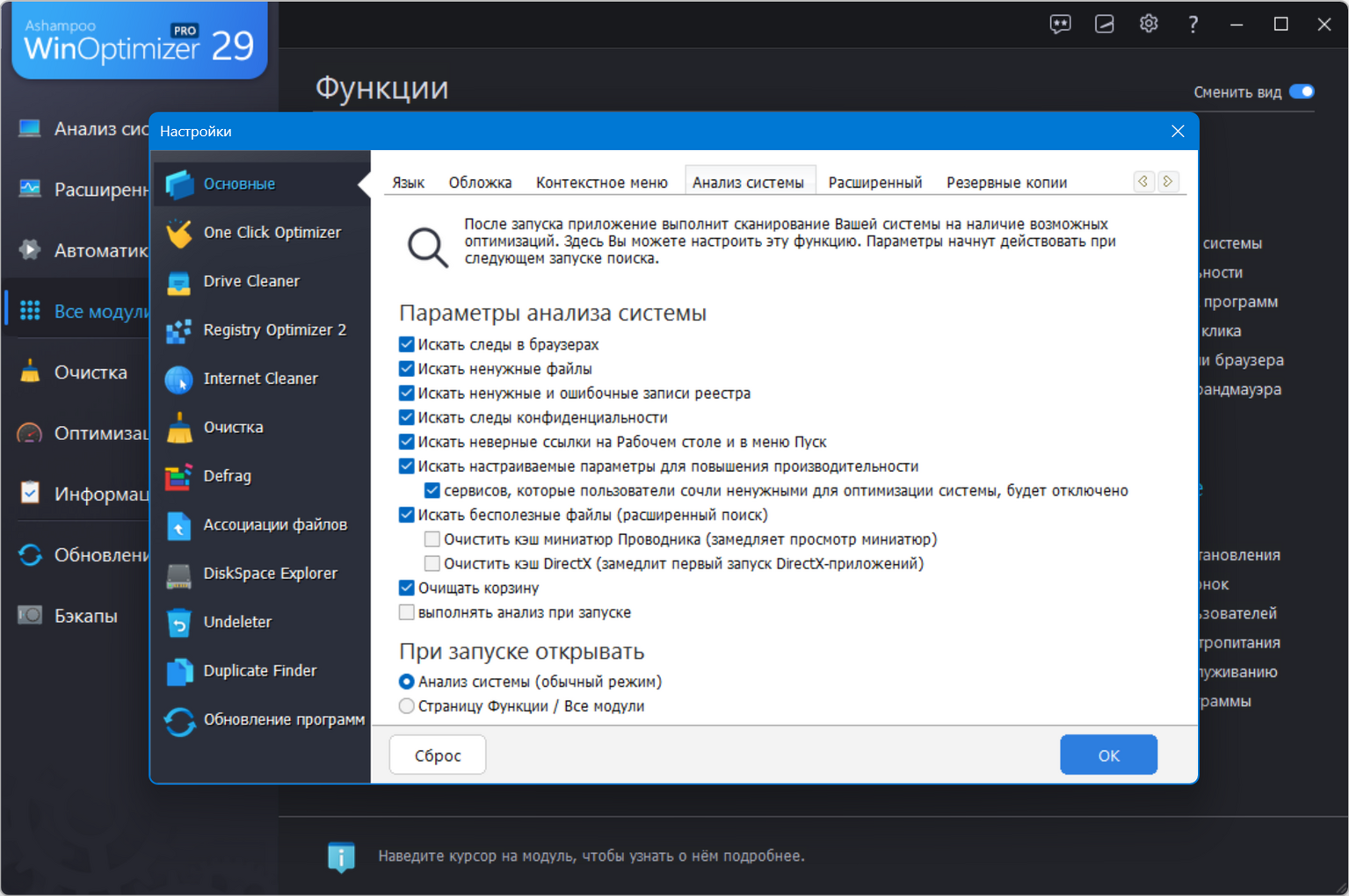
Task: Select Анализ системы (обычный режим) radio
Action: click(407, 682)
